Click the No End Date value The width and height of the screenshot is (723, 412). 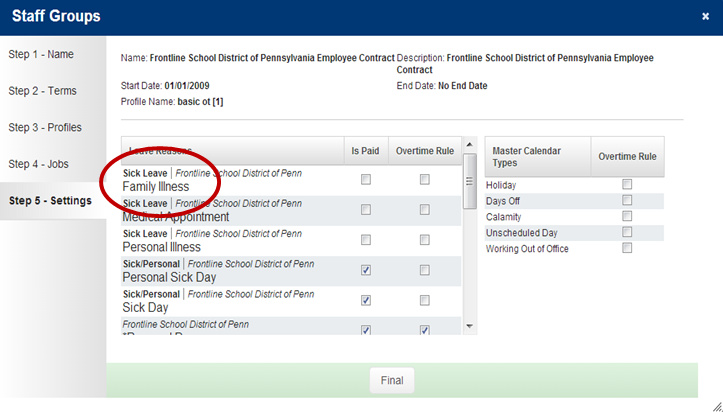(x=462, y=86)
